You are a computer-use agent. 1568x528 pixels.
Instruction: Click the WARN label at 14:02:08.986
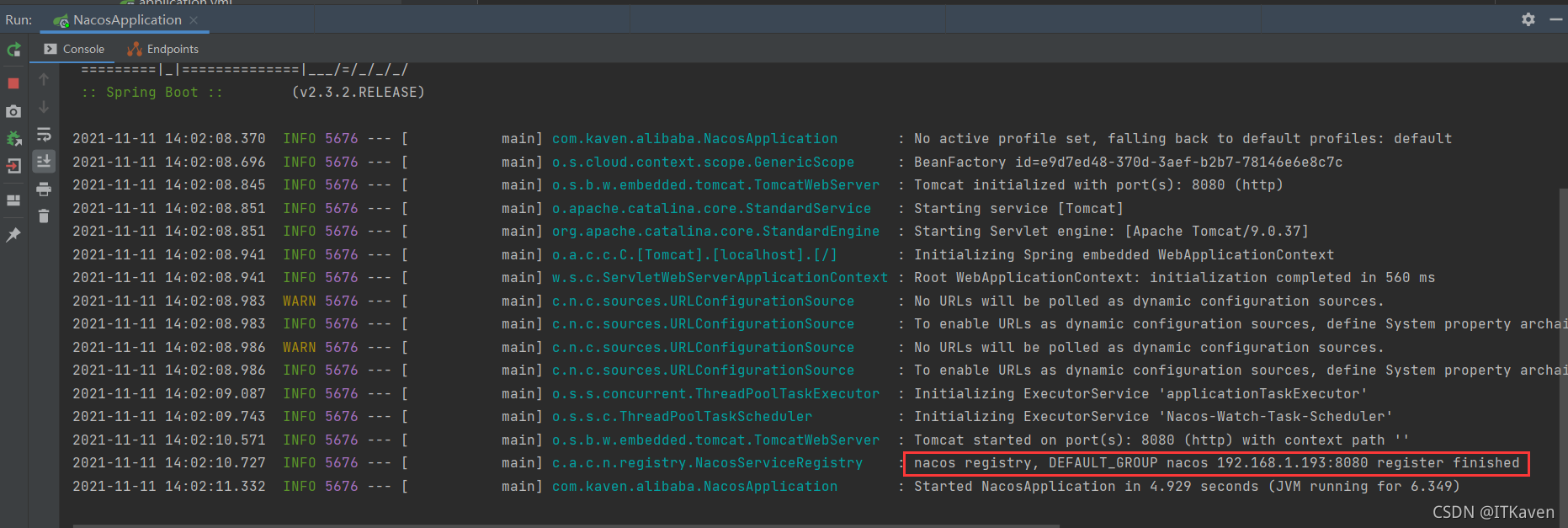coord(299,347)
